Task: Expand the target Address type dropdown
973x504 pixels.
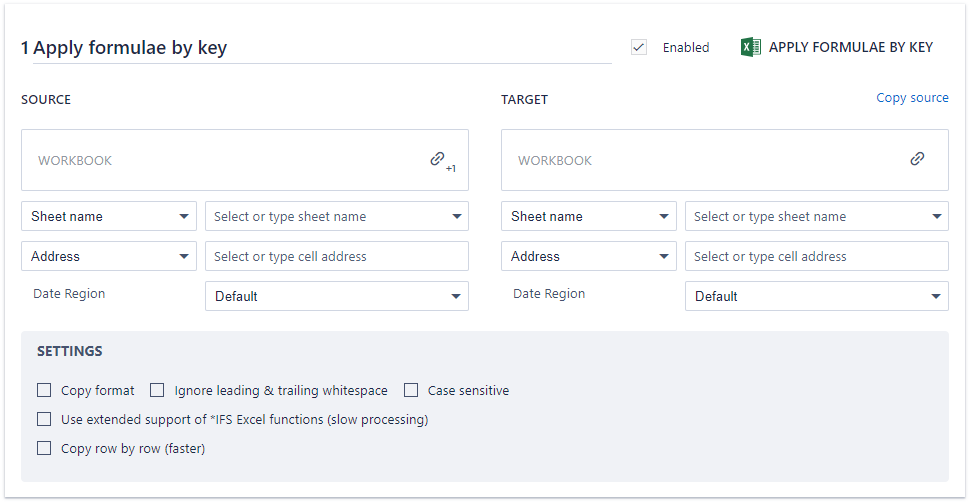Action: (x=589, y=256)
